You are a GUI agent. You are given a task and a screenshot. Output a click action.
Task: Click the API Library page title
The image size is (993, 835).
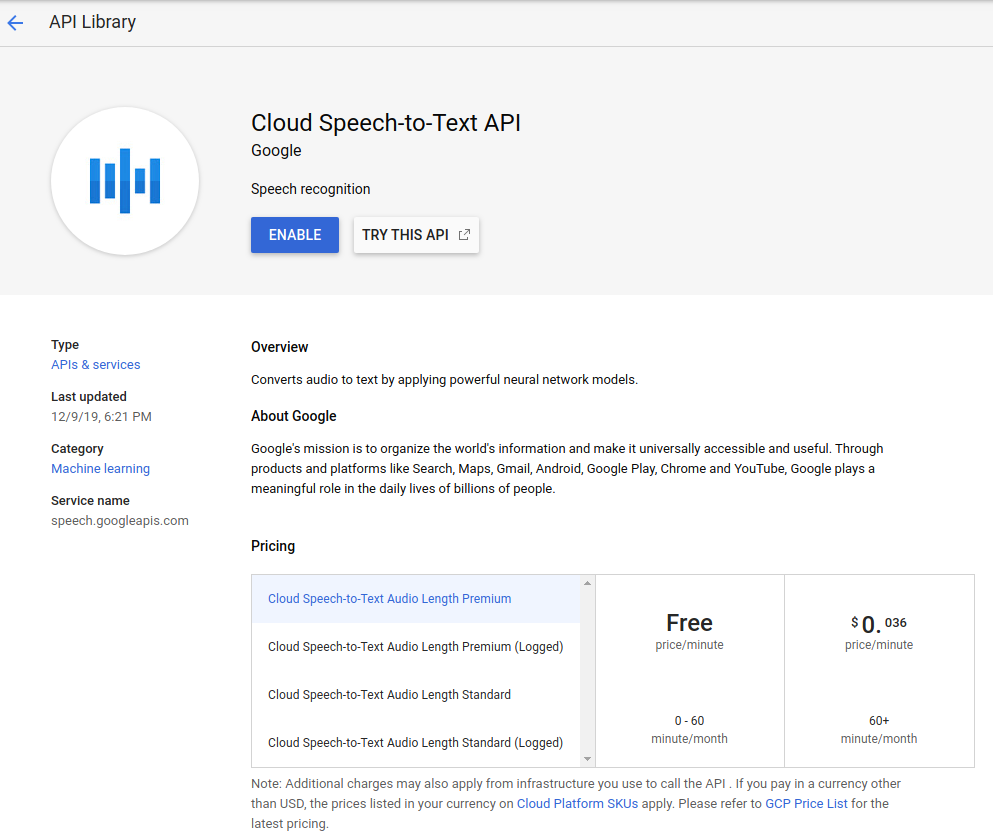point(92,22)
